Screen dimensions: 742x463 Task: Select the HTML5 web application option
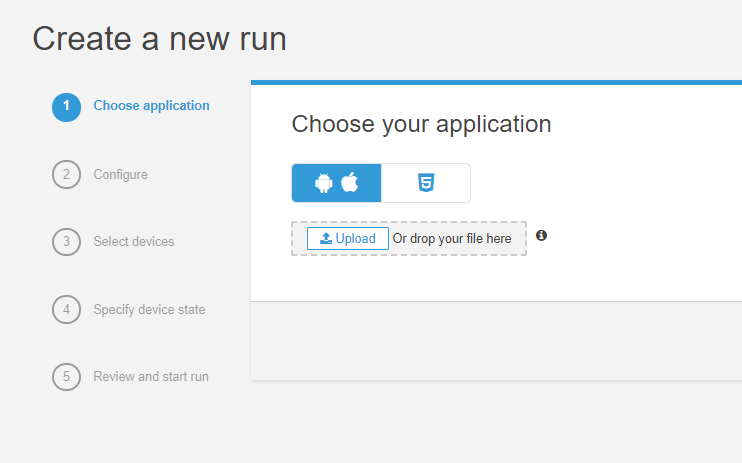coord(425,183)
